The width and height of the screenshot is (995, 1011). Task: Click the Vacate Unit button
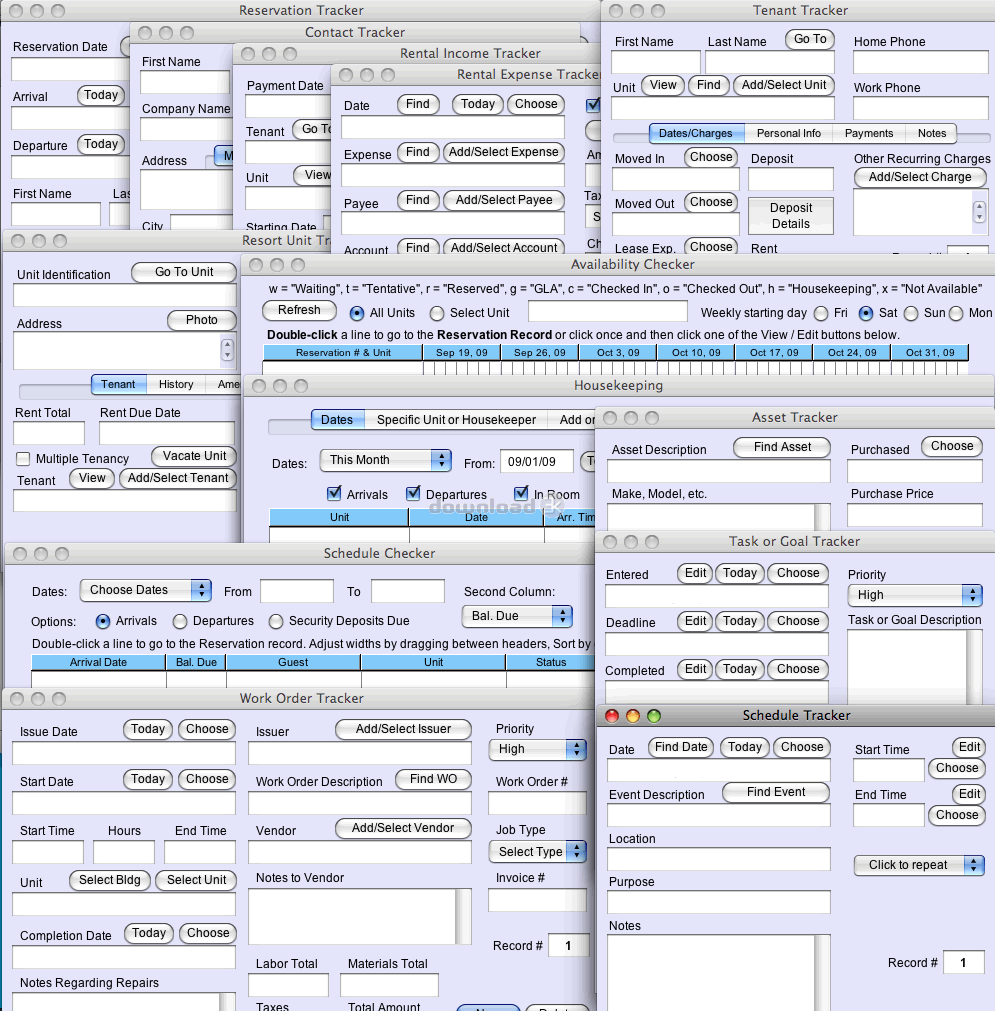coord(194,456)
